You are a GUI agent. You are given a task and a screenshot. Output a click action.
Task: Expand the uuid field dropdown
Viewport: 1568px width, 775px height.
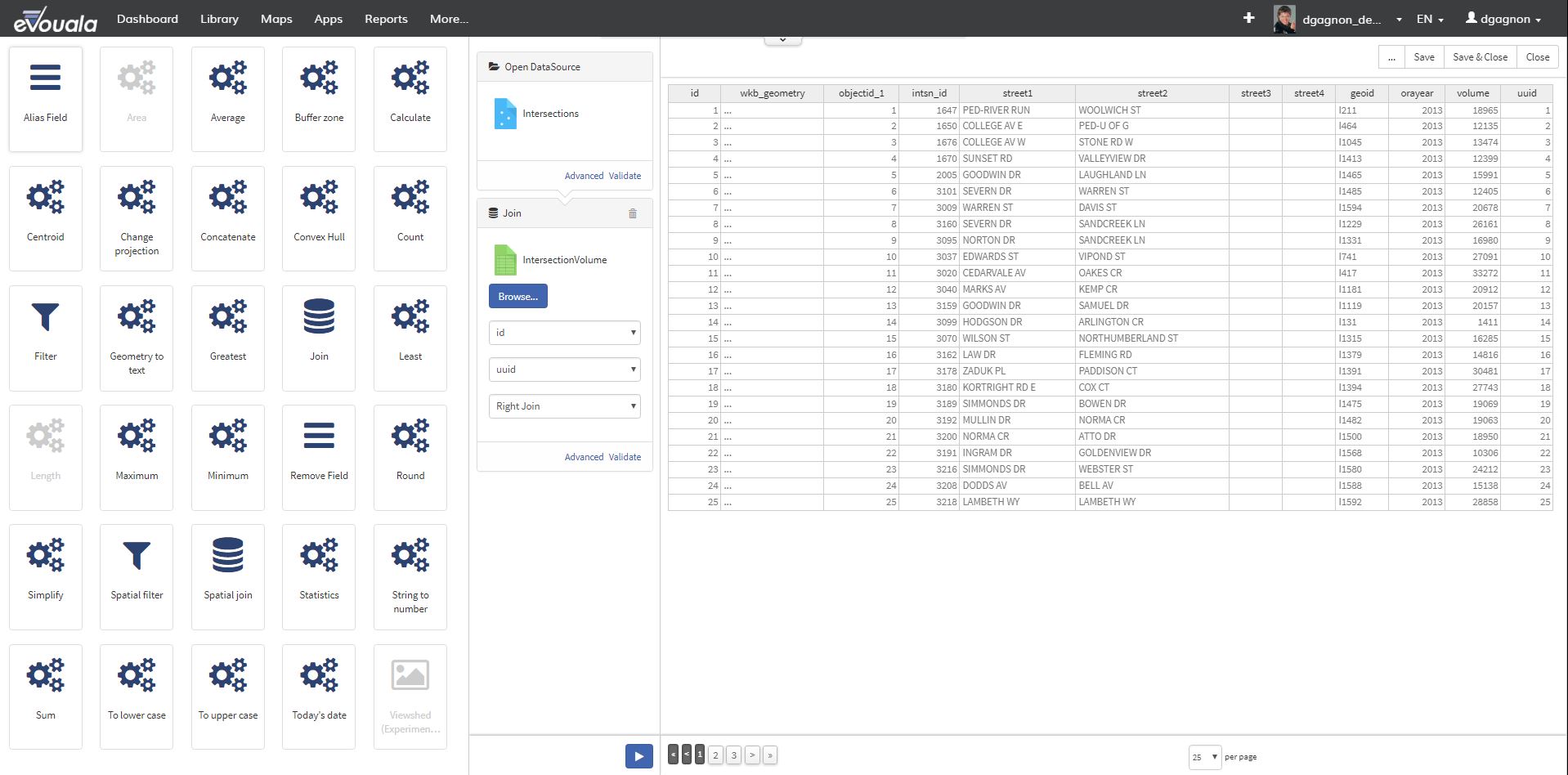coord(564,370)
